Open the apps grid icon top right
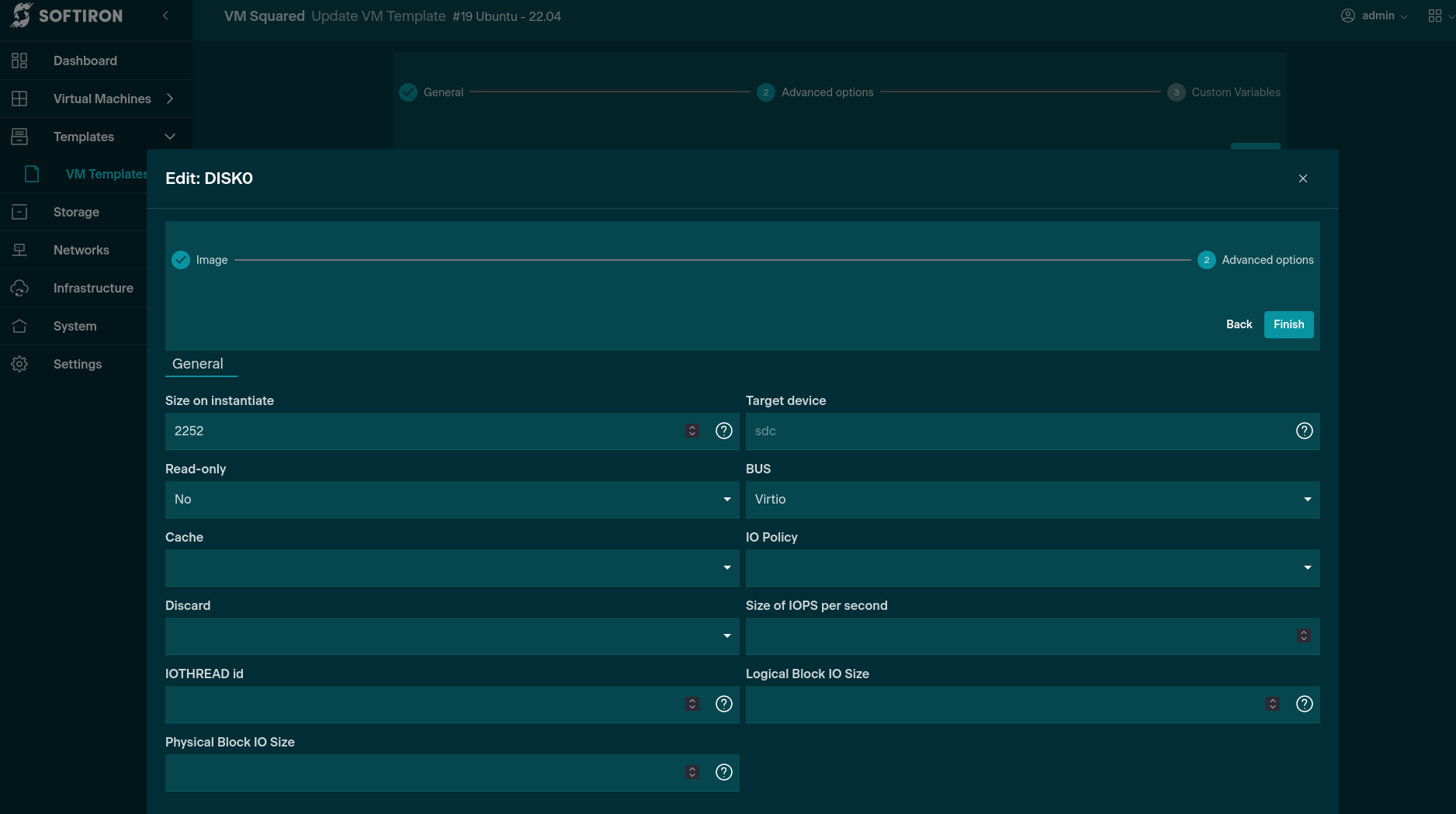This screenshot has width=1456, height=814. click(x=1434, y=16)
